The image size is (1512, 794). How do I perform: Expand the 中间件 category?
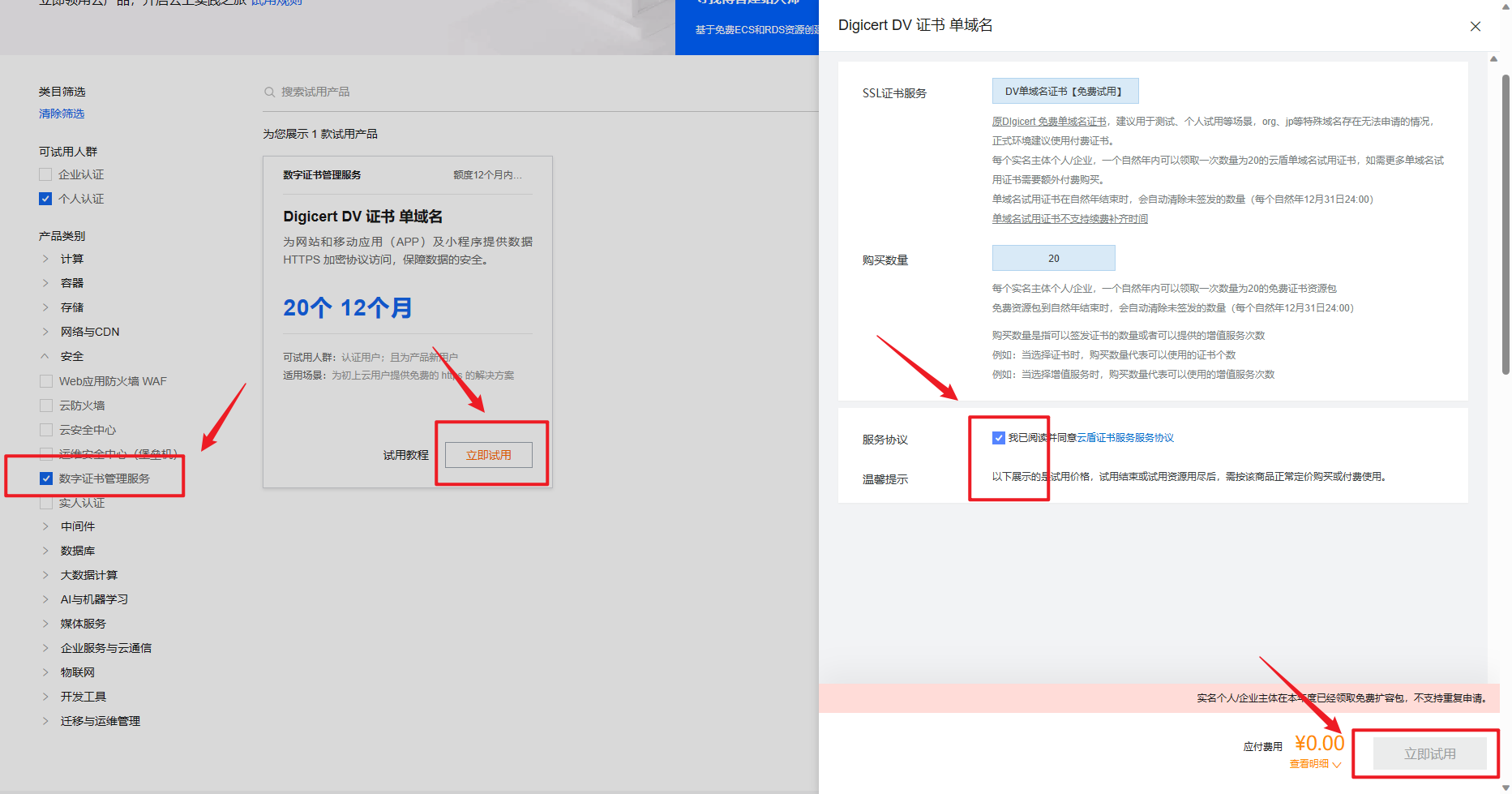pyautogui.click(x=45, y=526)
